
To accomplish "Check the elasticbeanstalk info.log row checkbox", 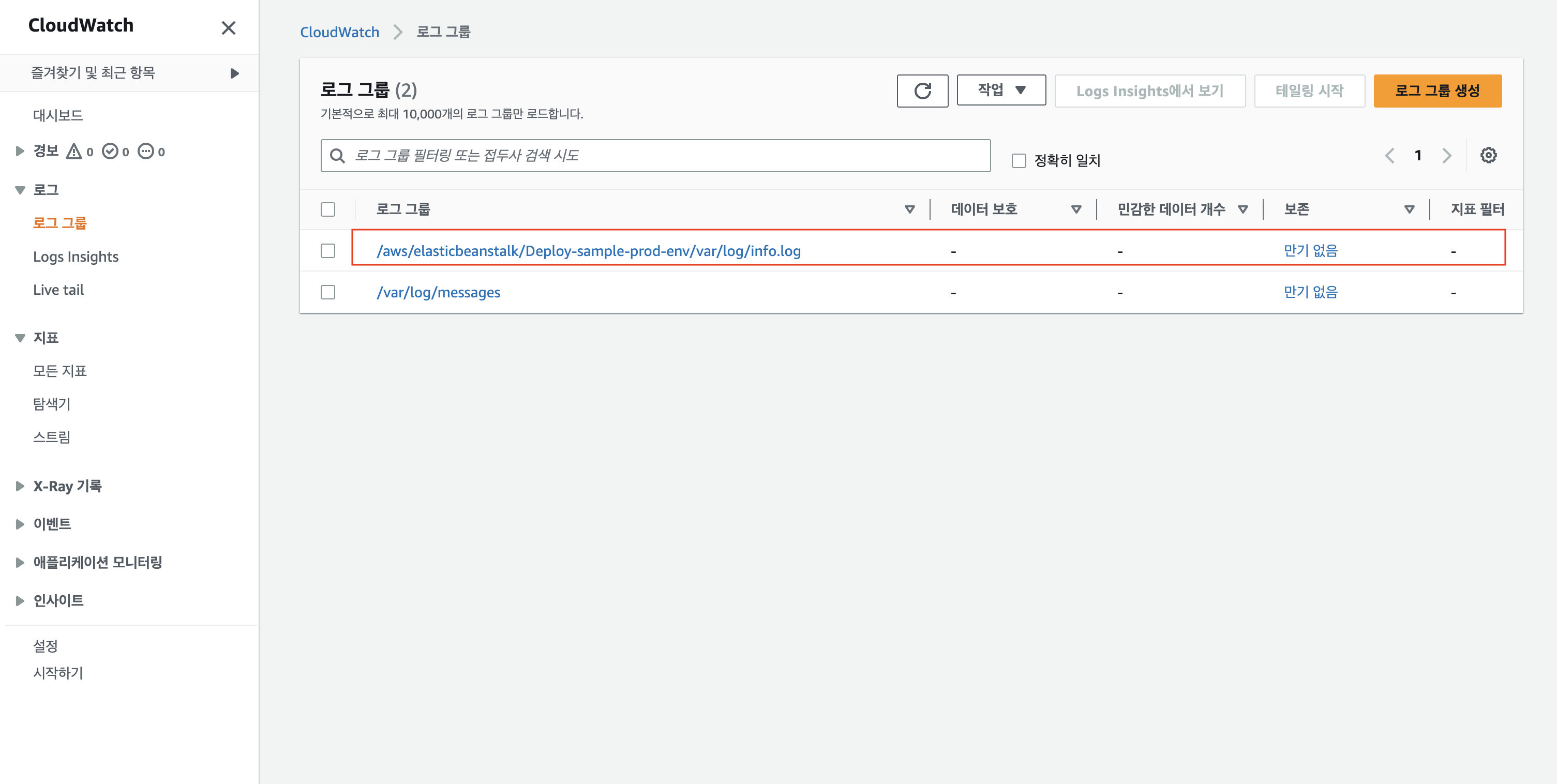I will [x=327, y=251].
